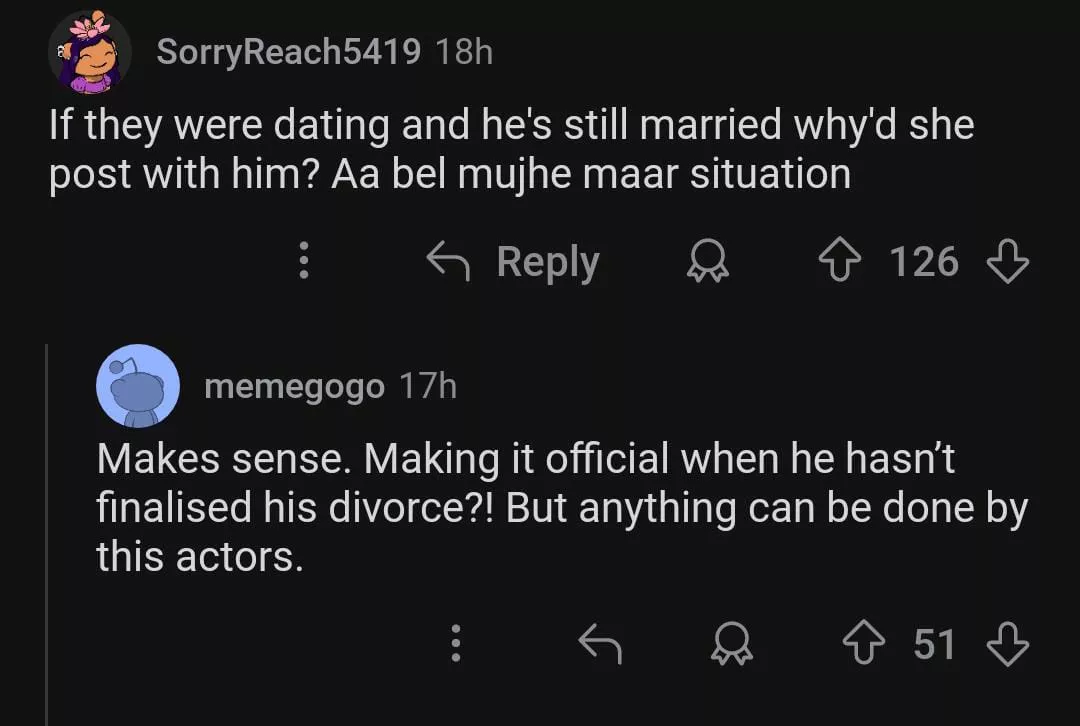The width and height of the screenshot is (1080, 726).
Task: Open the SorryReach5419 user profile link
Action: 288,52
